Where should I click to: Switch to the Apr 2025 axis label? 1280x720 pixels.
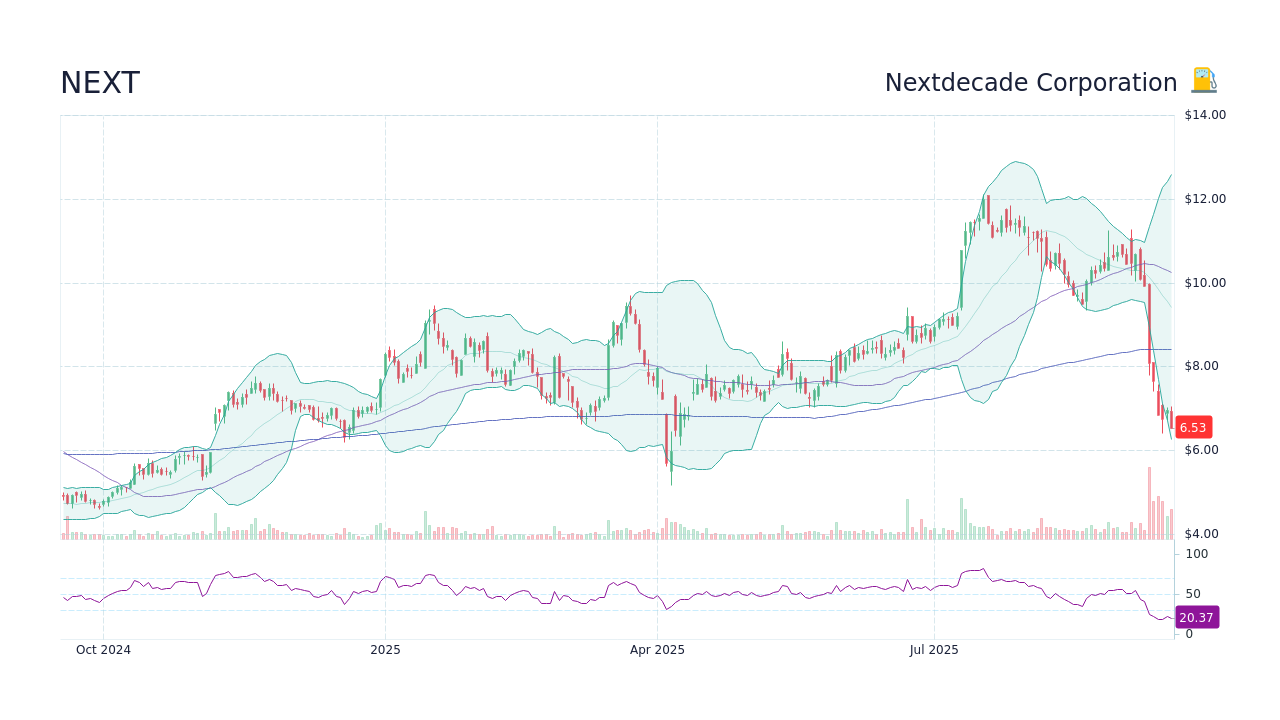pyautogui.click(x=658, y=650)
